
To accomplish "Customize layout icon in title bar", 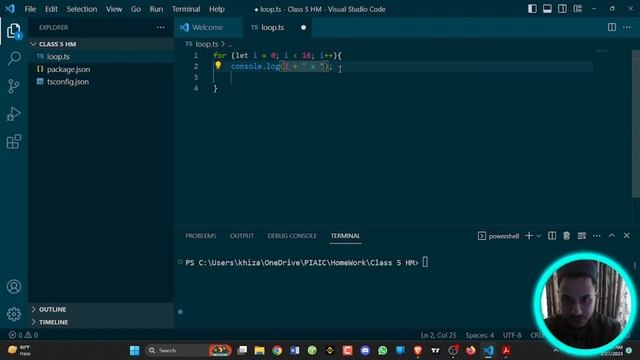I will pos(578,9).
